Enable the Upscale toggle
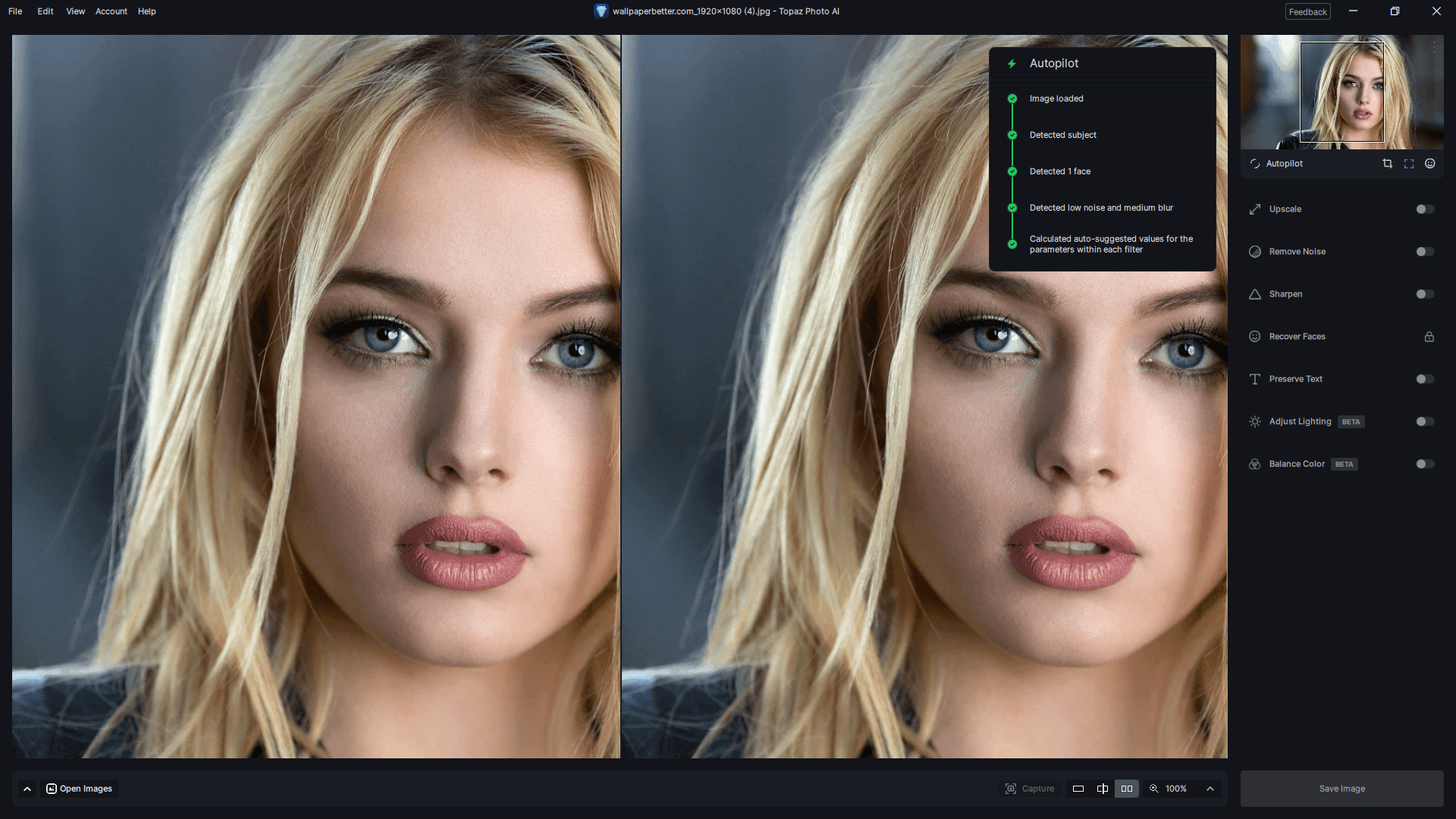1456x819 pixels. 1425,209
